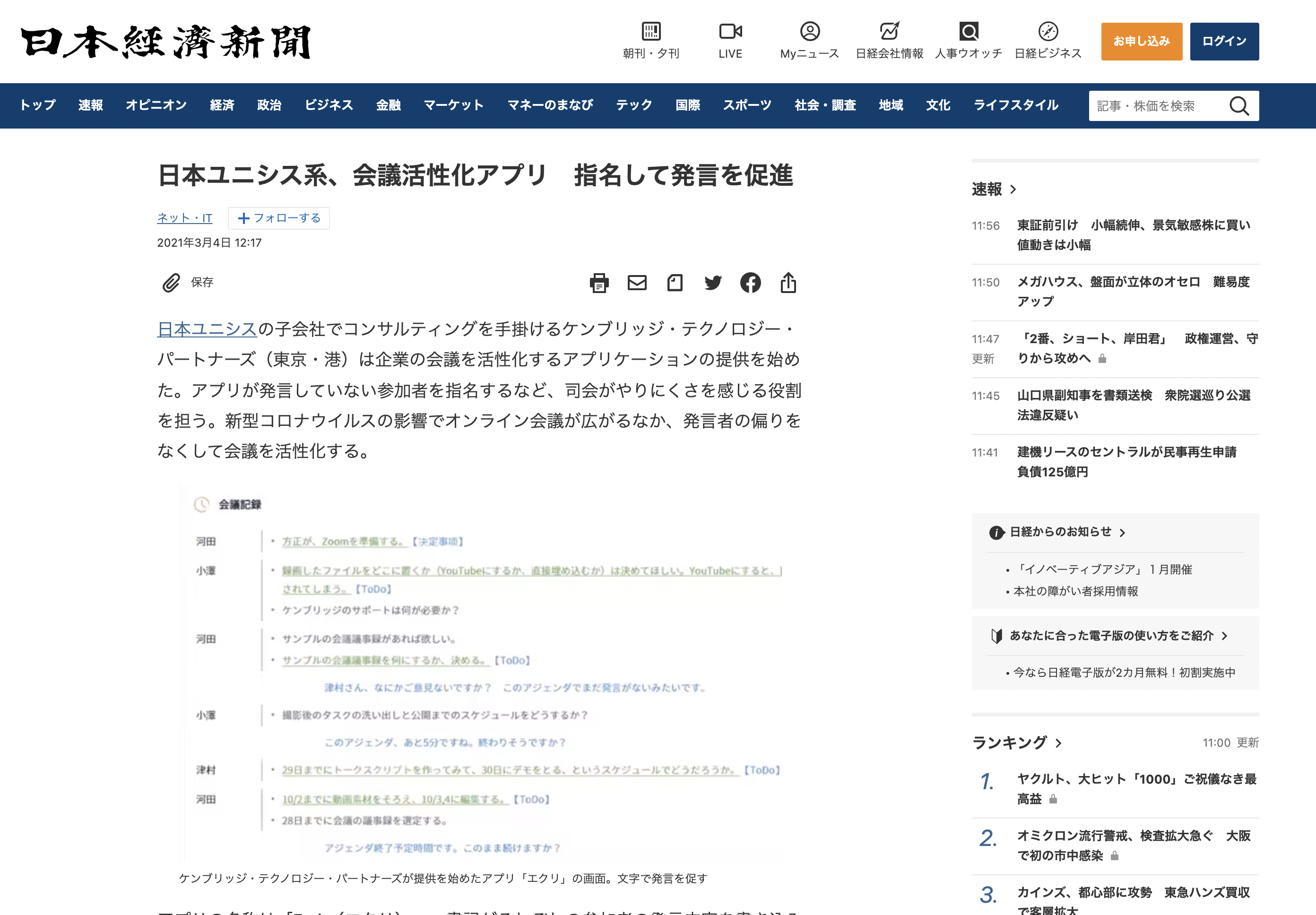This screenshot has width=1316, height=915.
Task: Select the 文化 nav item
Action: point(938,105)
